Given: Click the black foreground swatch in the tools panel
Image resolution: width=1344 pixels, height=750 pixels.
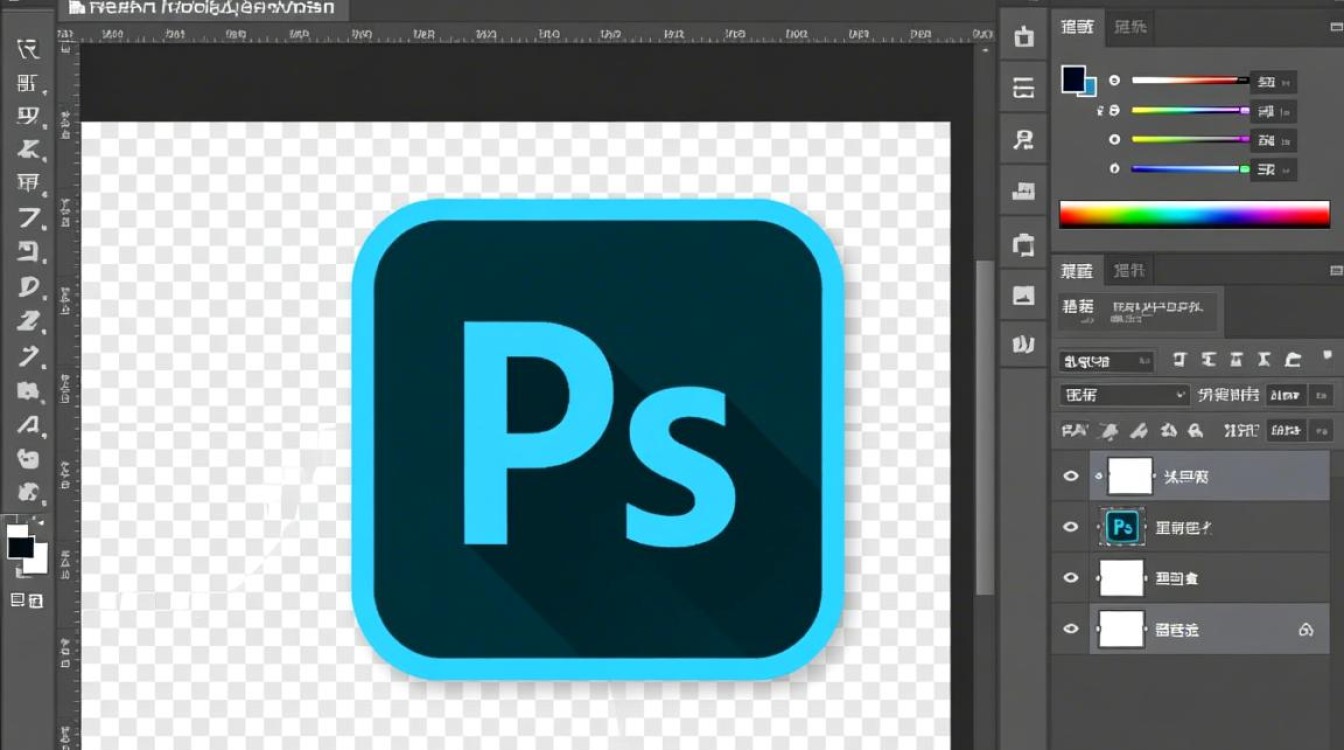Looking at the screenshot, I should pyautogui.click(x=20, y=546).
